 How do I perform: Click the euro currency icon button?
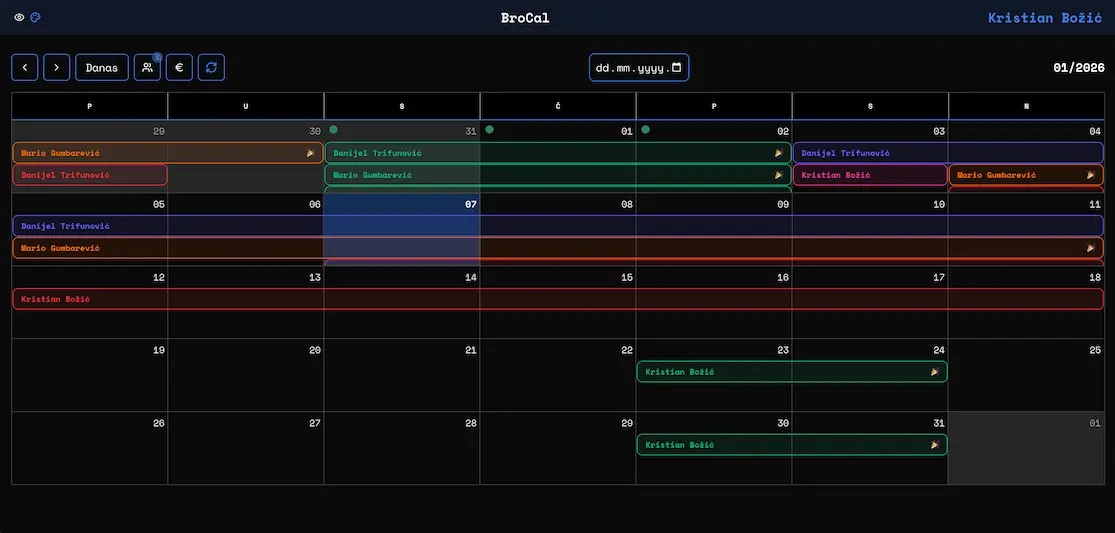pos(179,67)
